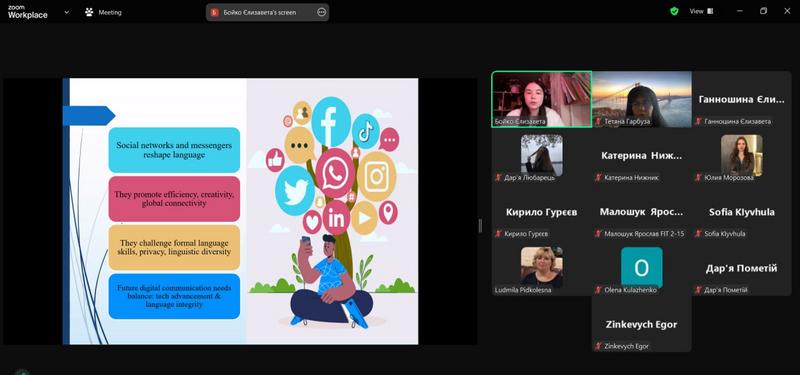Click the Zoom Workplace logo
Viewport: 800px width, 375px height.
click(x=28, y=12)
